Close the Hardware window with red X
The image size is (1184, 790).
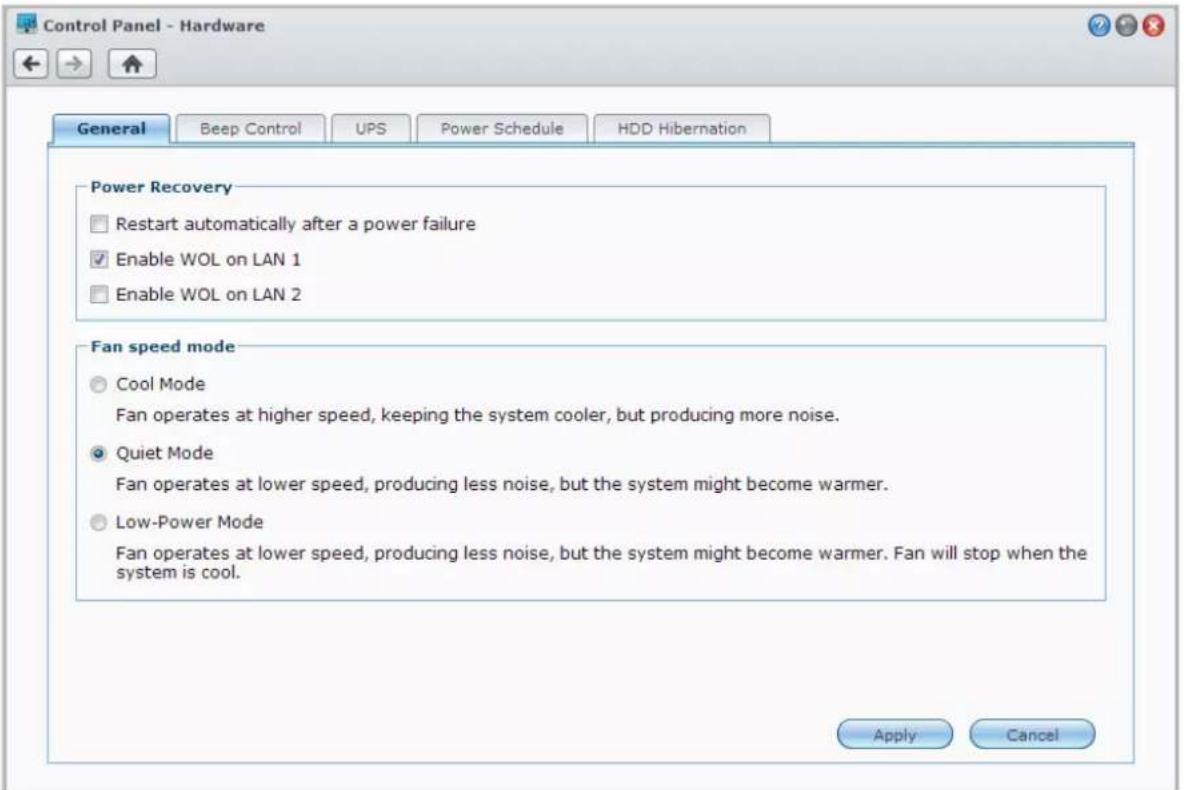click(1153, 26)
